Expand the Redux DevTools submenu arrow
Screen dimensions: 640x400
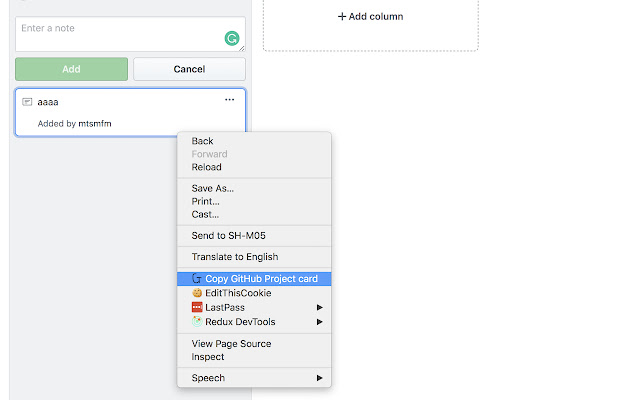point(320,322)
